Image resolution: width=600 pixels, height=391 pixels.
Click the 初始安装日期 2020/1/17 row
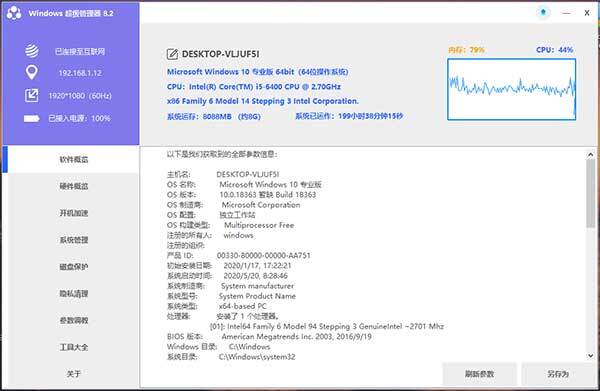pos(229,266)
